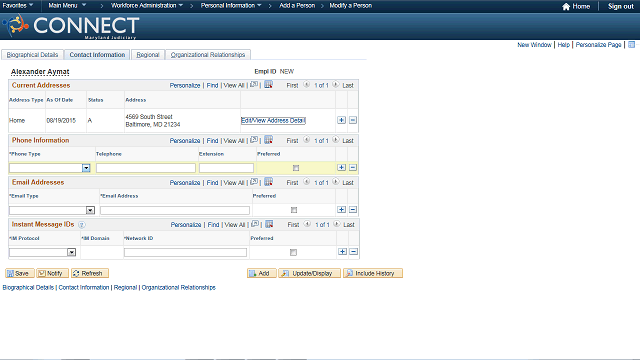Tick Preferred checkbox for email address

pos(294,210)
